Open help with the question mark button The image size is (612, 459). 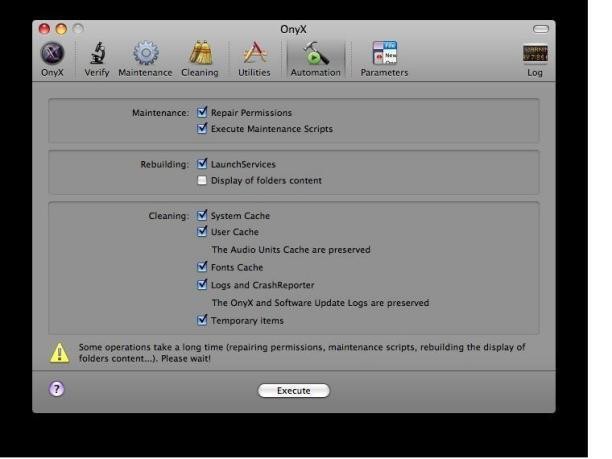[x=57, y=389]
